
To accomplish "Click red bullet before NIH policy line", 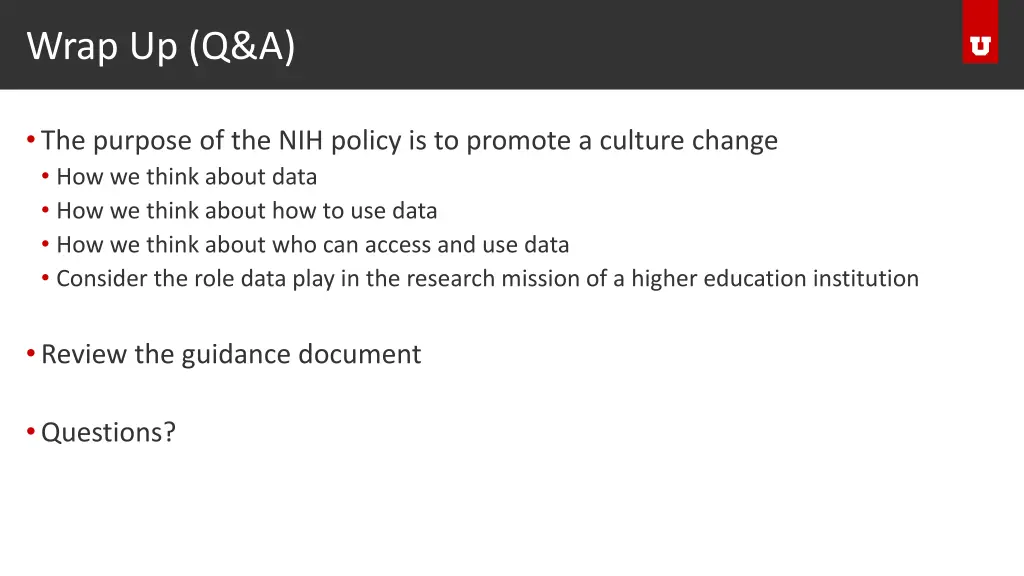I will pyautogui.click(x=31, y=139).
